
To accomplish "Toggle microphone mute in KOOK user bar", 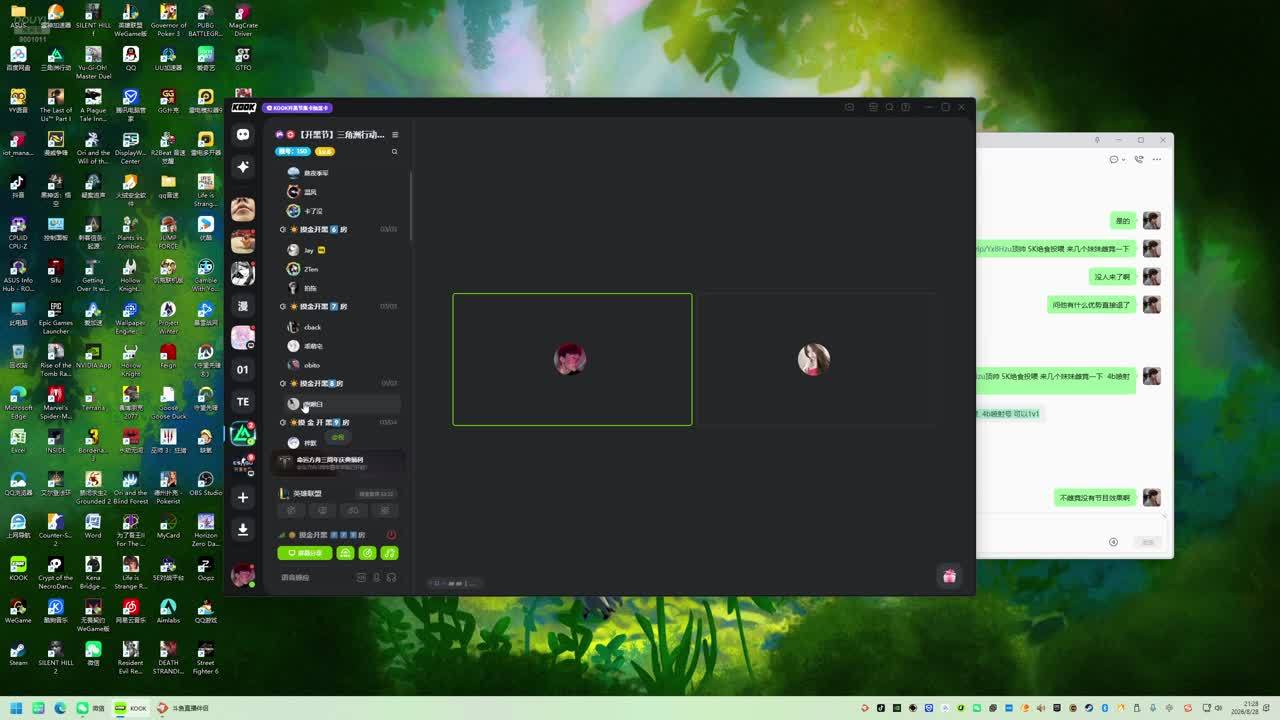I will click(376, 577).
